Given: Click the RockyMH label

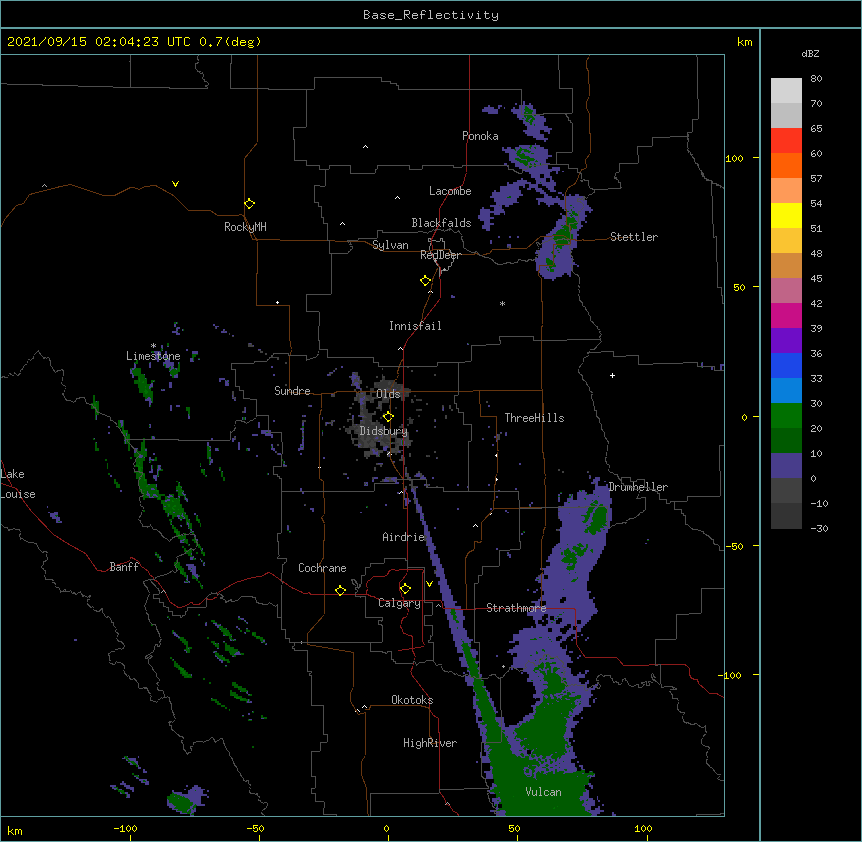Looking at the screenshot, I should pos(245,227).
